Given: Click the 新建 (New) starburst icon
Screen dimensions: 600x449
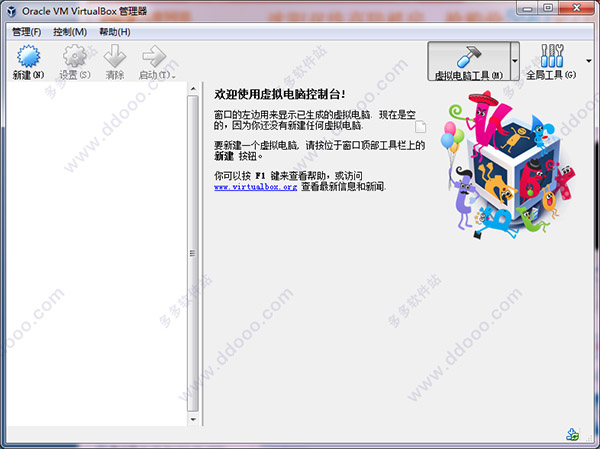Looking at the screenshot, I should [x=28, y=57].
